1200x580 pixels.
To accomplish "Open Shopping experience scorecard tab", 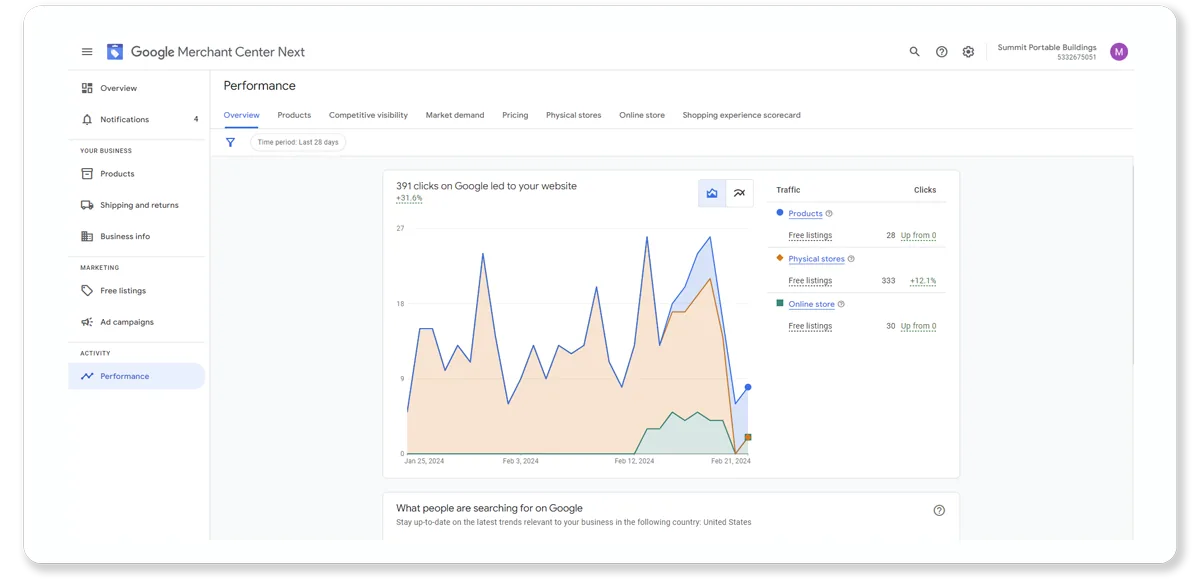I will (x=741, y=115).
